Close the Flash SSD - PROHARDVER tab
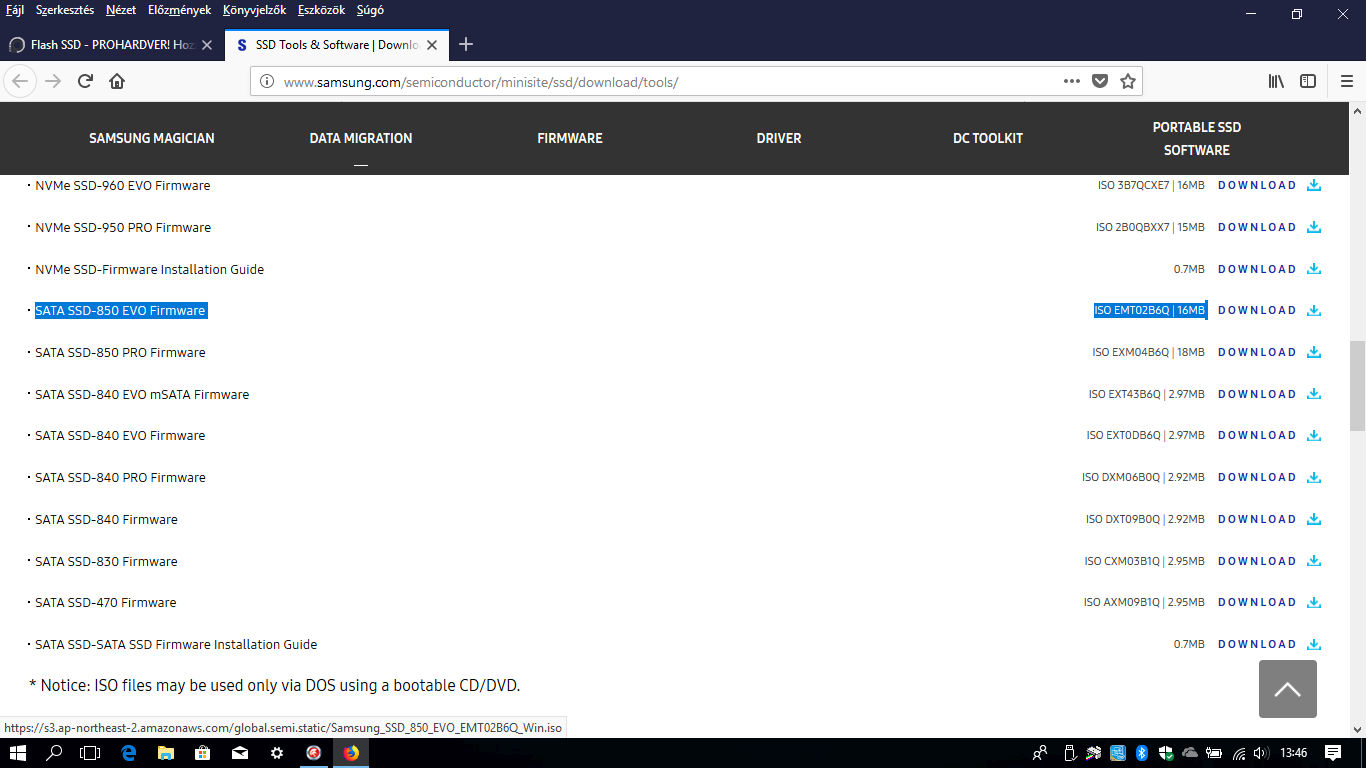 tap(207, 45)
